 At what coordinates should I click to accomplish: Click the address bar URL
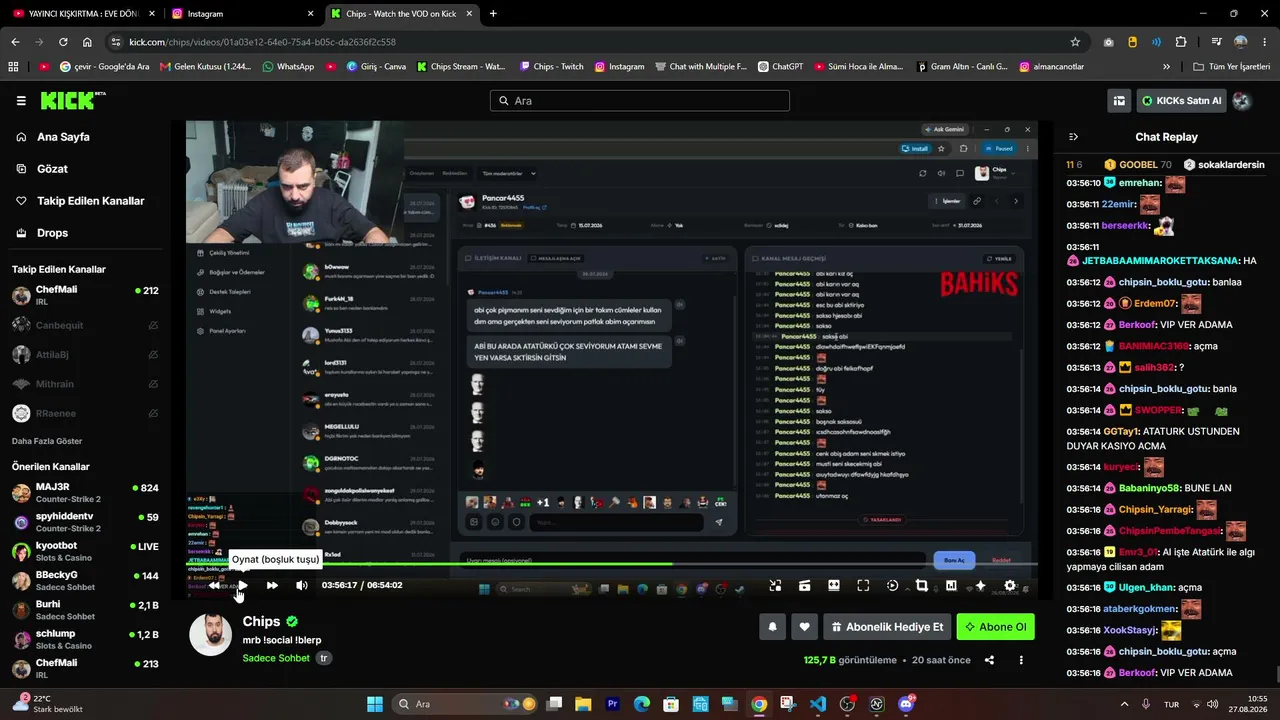click(262, 42)
